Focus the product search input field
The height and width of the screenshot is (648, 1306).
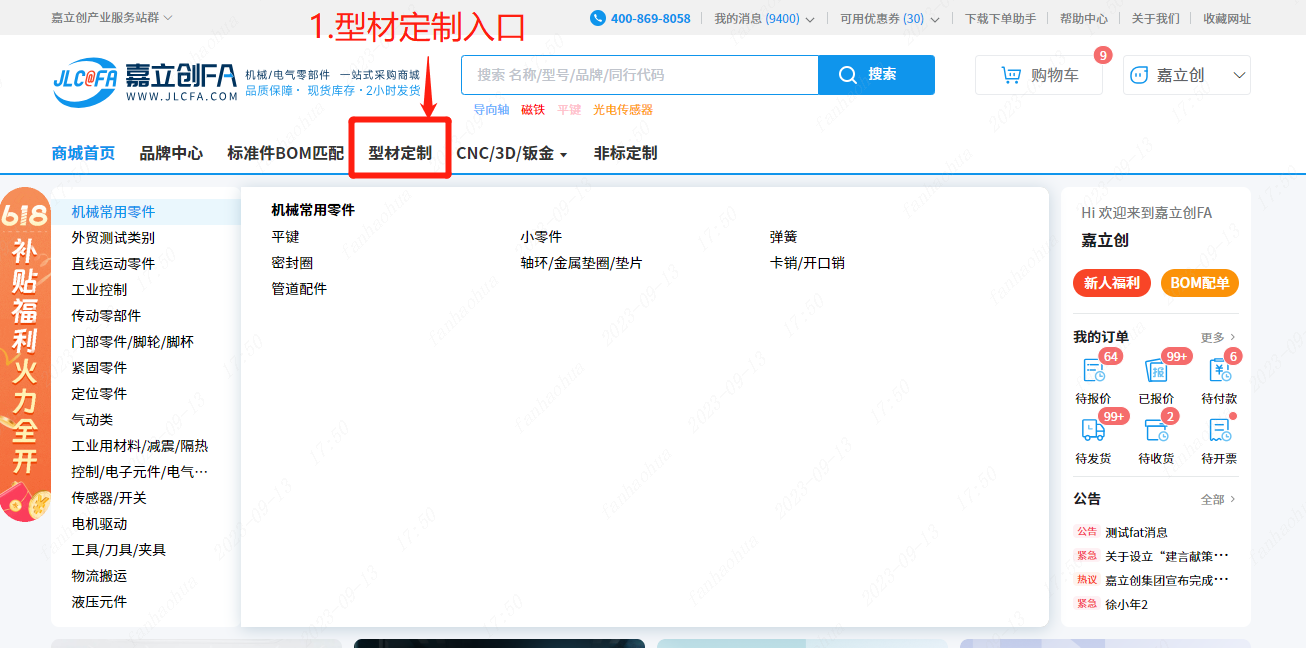(x=640, y=75)
